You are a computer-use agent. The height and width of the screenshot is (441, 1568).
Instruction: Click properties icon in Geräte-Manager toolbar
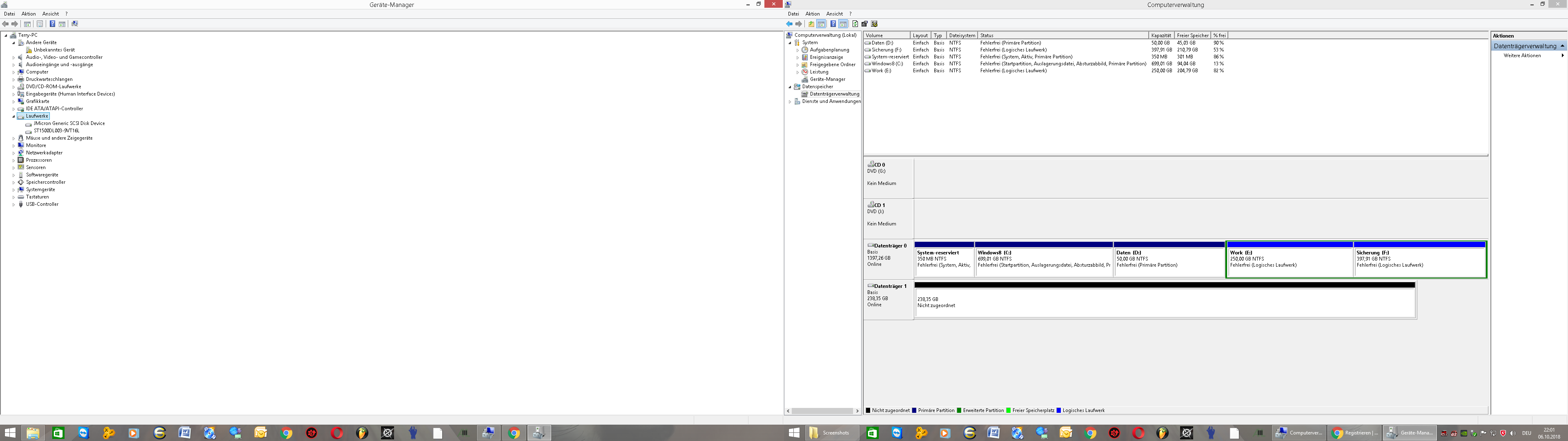40,24
